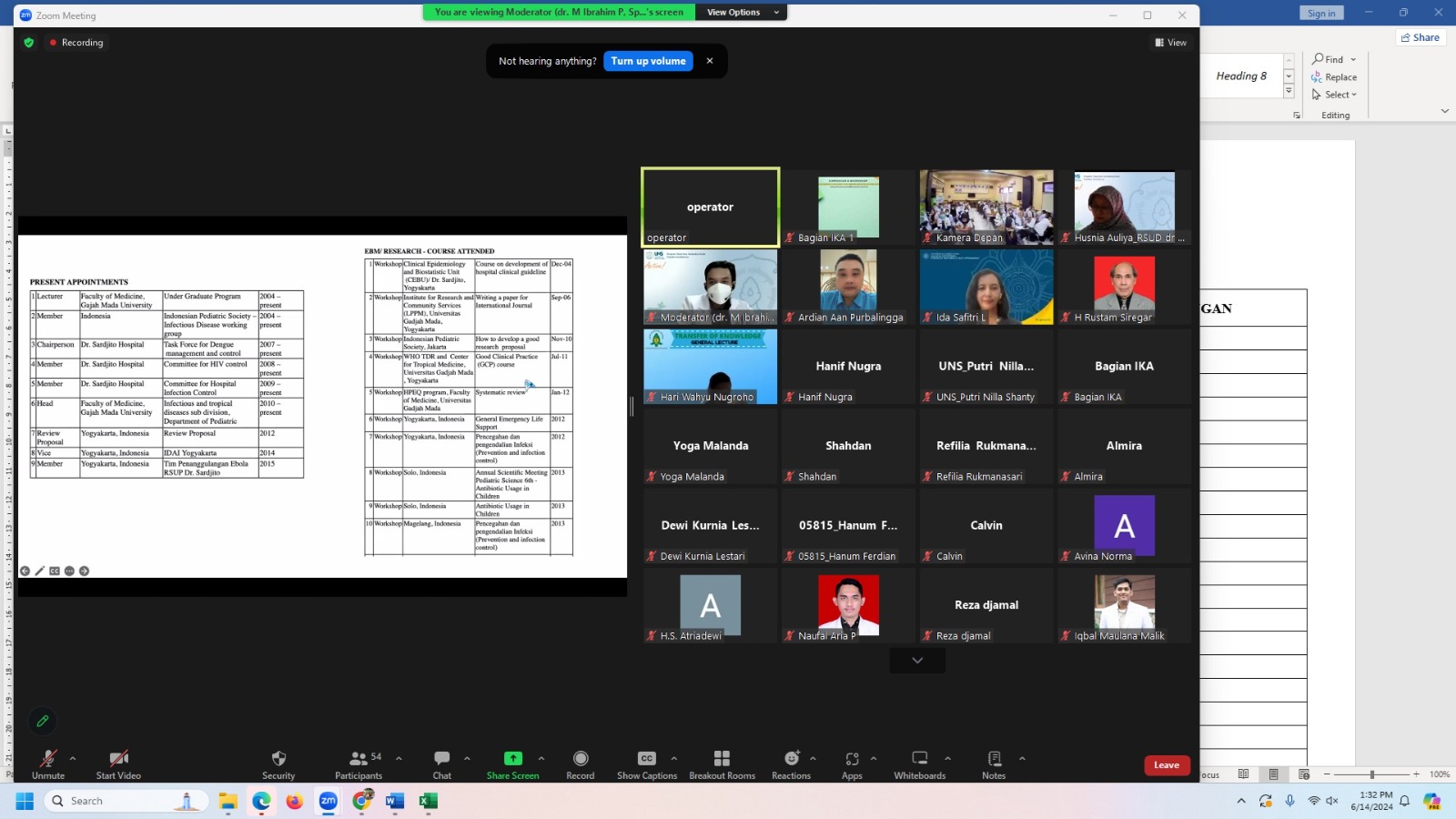Click the green Share Screen icon
Viewport: 1456px width, 819px height.
tap(513, 758)
